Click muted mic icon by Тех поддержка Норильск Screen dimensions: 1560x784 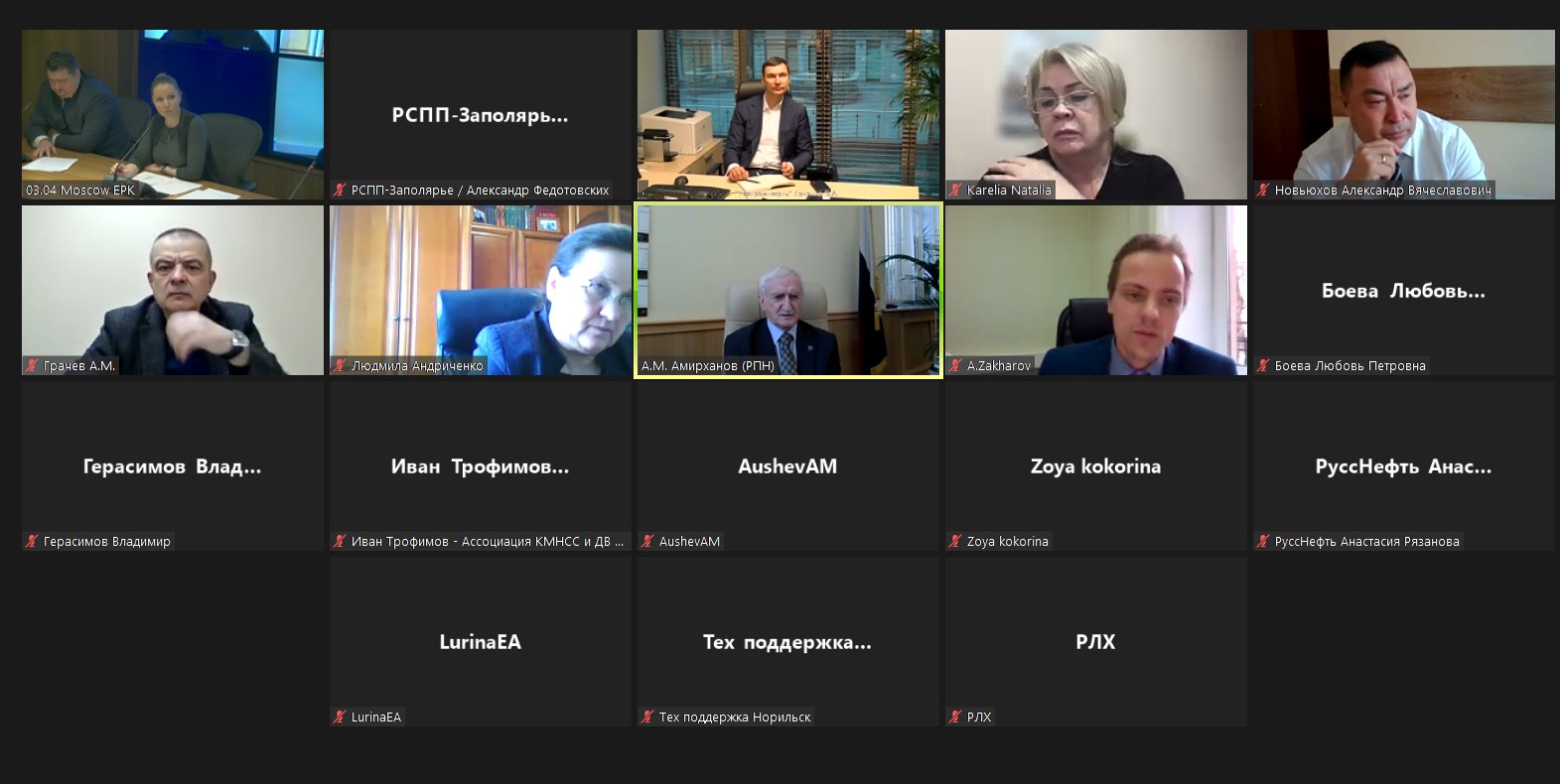coord(647,718)
